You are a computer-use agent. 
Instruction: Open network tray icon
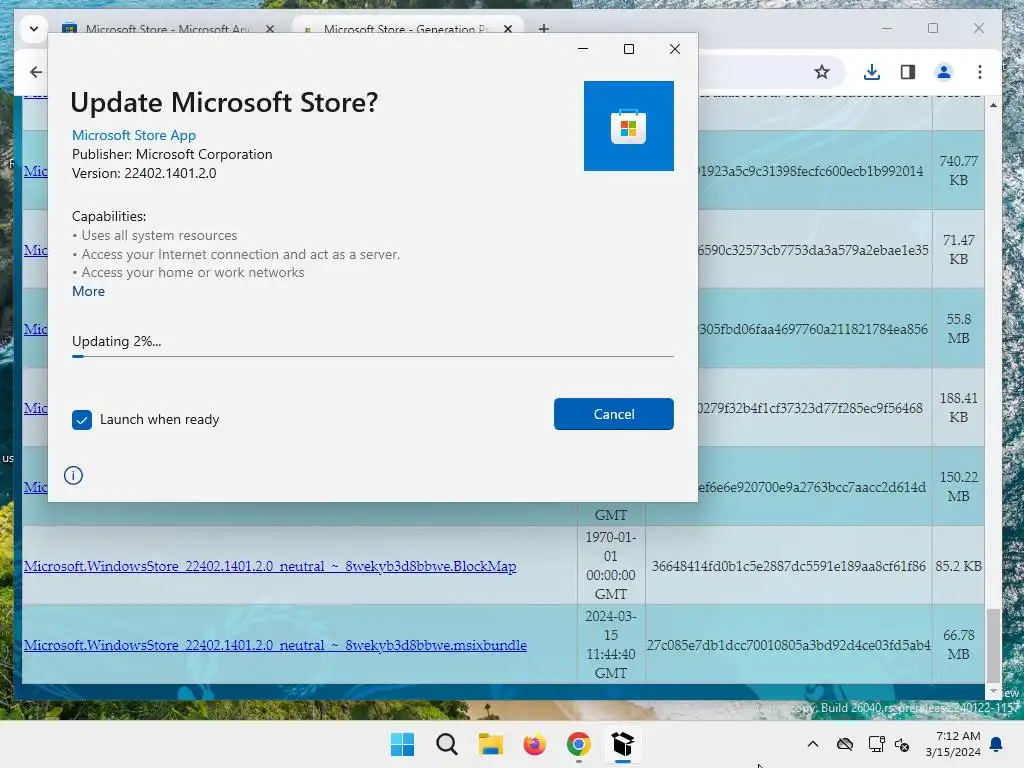point(876,744)
